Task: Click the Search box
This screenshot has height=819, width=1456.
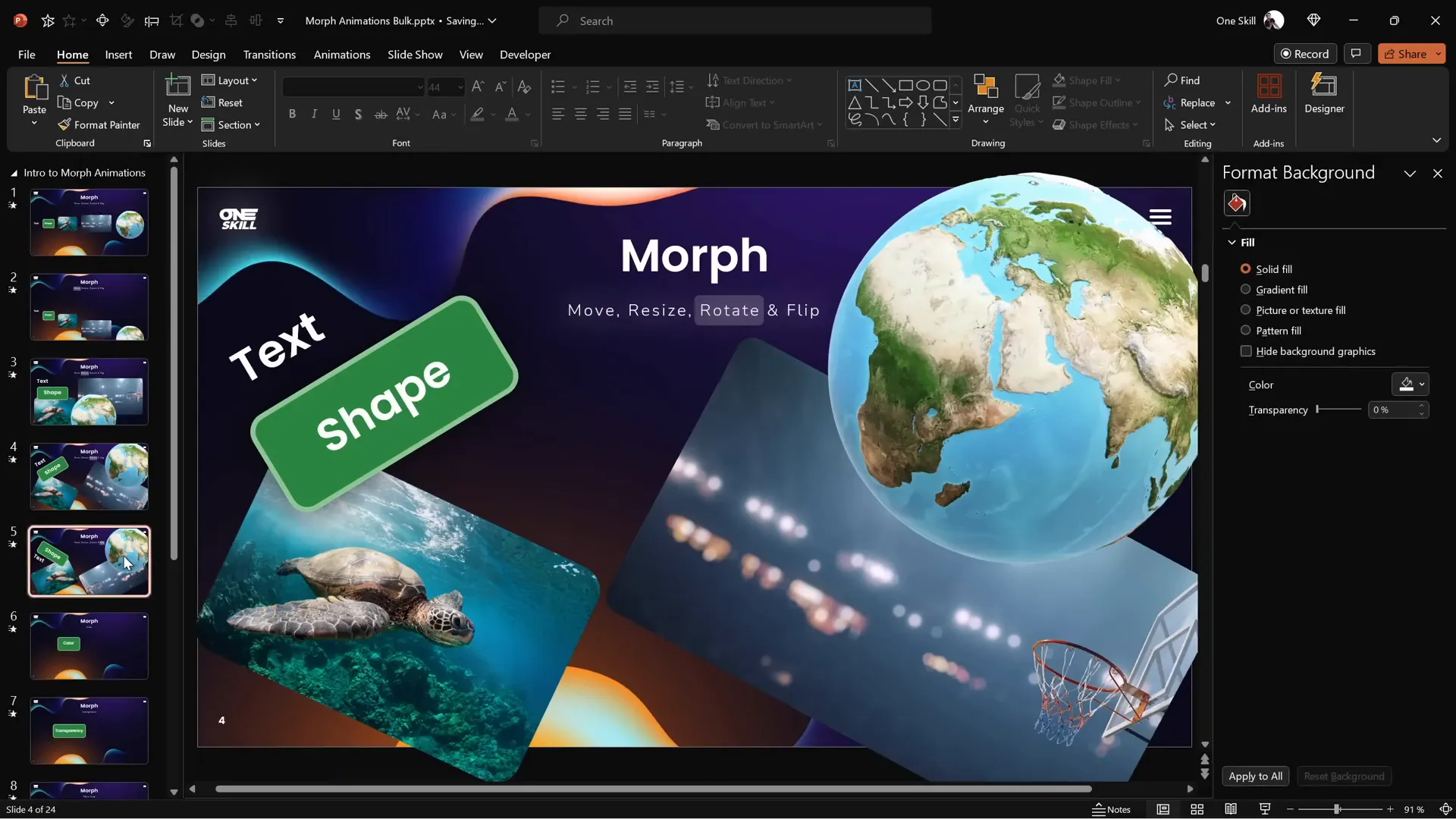Action: tap(735, 20)
